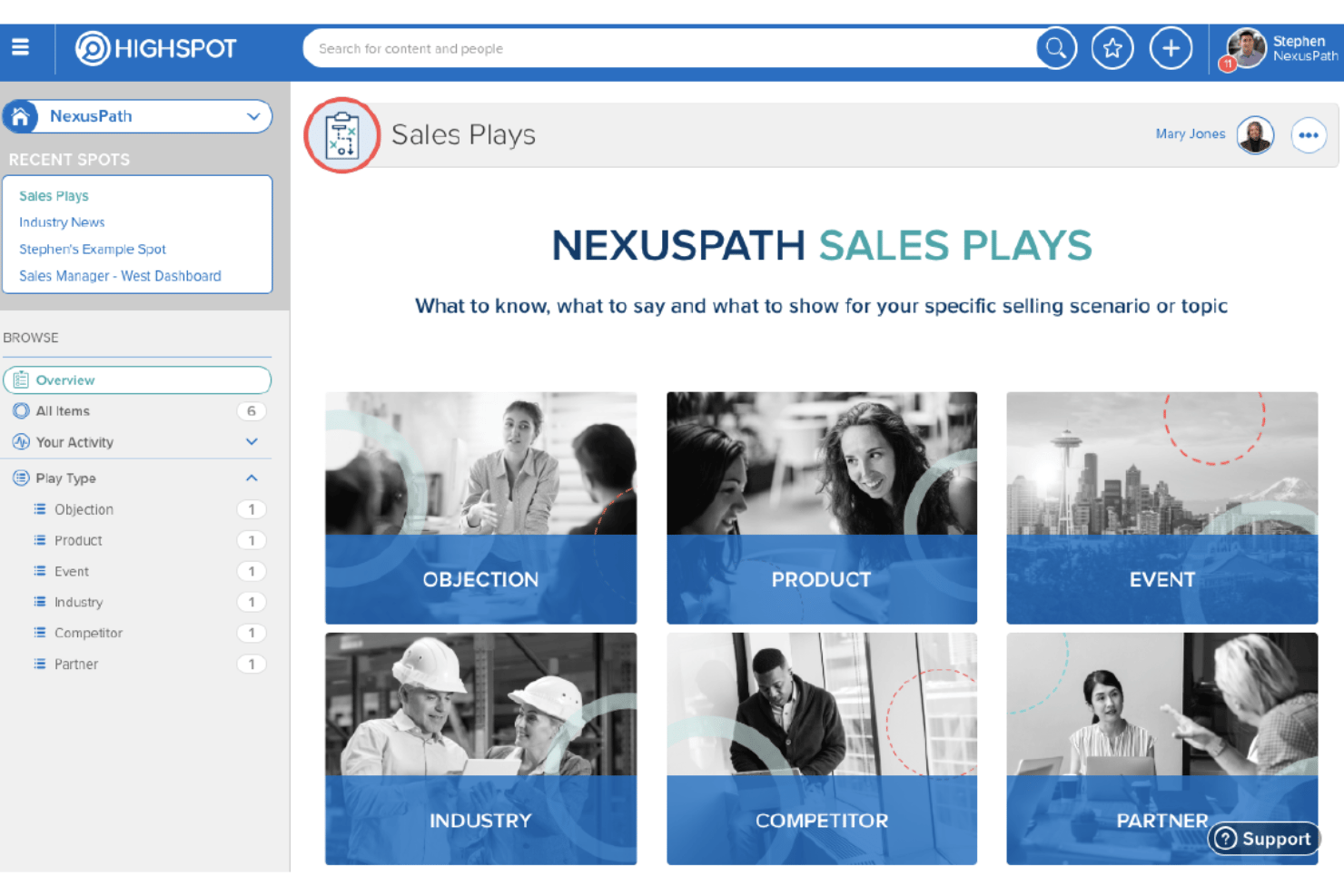Screen dimensions: 1344x896
Task: Click the list icon beside Competitor
Action: (x=40, y=633)
